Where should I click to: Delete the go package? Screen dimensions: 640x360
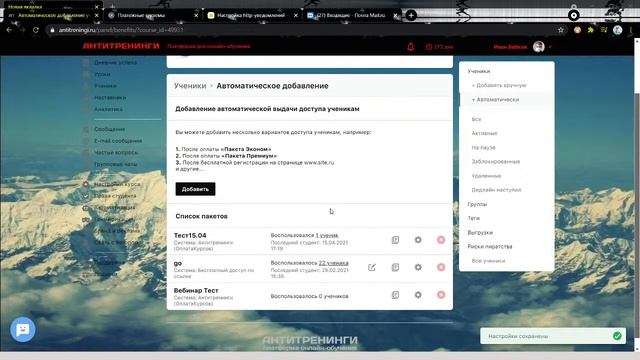(x=441, y=267)
